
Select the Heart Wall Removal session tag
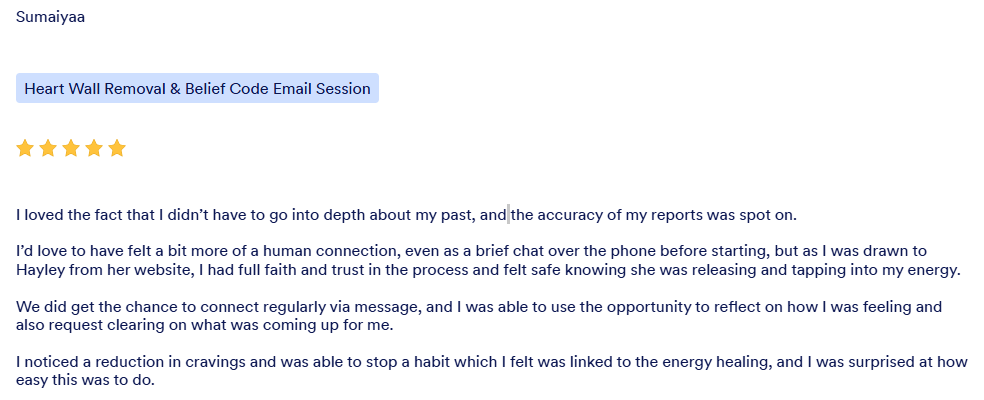point(197,88)
